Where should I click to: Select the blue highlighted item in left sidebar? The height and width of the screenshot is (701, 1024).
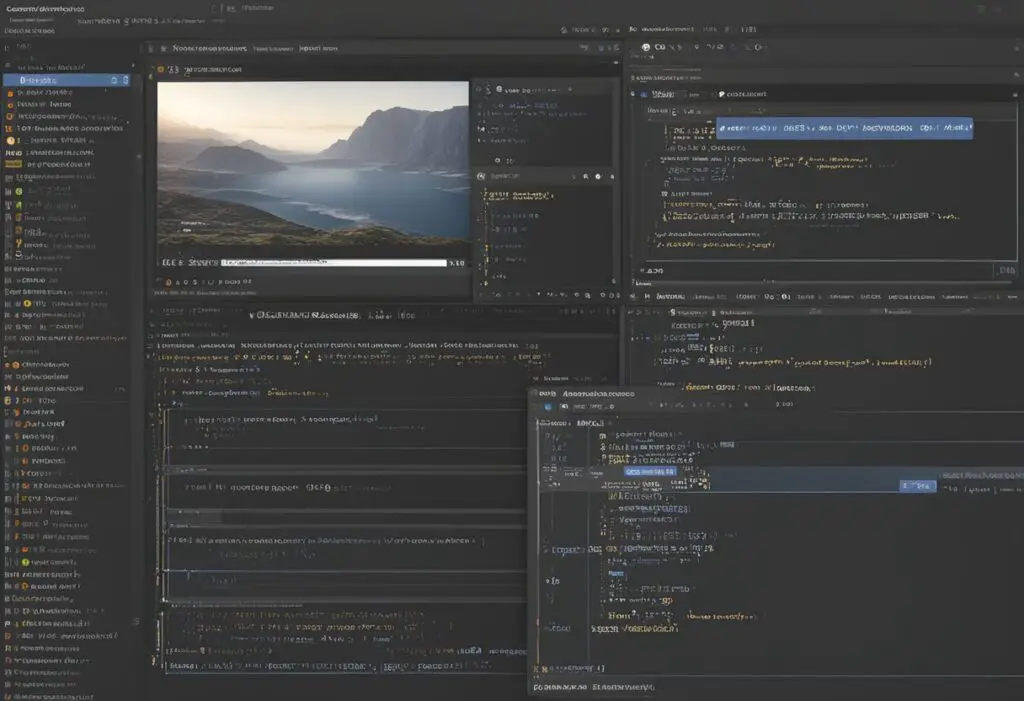click(x=67, y=80)
